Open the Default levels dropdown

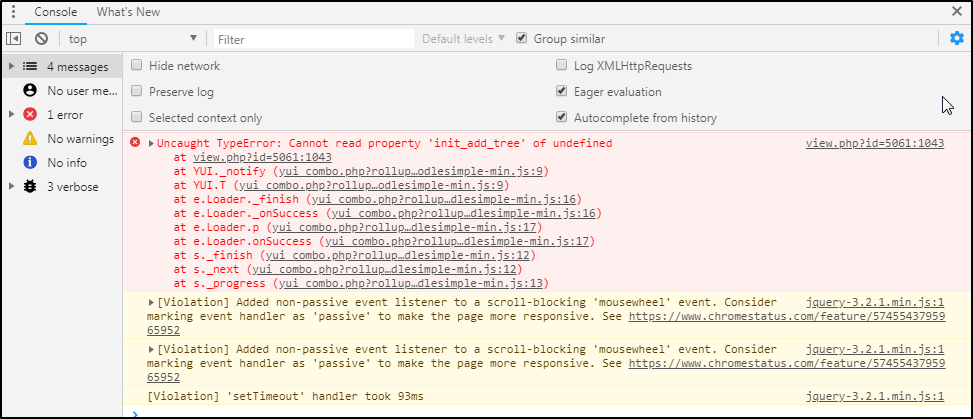pos(463,39)
